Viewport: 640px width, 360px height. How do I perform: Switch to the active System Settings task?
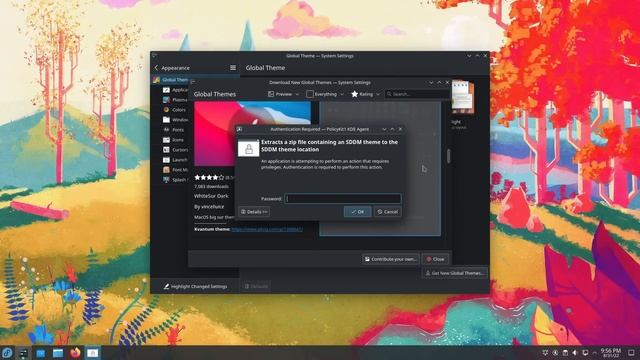pos(93,353)
